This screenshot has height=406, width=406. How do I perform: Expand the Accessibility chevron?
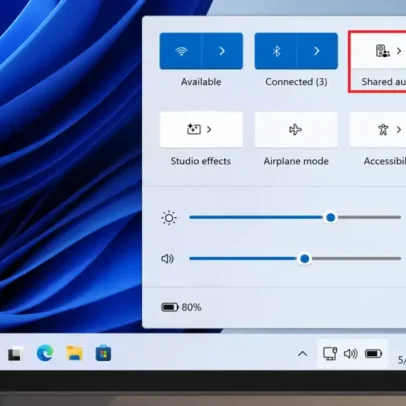(x=399, y=129)
